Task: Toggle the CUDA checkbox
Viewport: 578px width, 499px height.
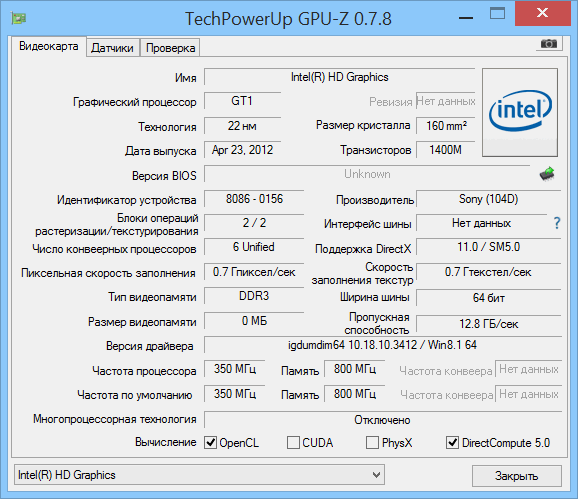Action: click(x=293, y=442)
